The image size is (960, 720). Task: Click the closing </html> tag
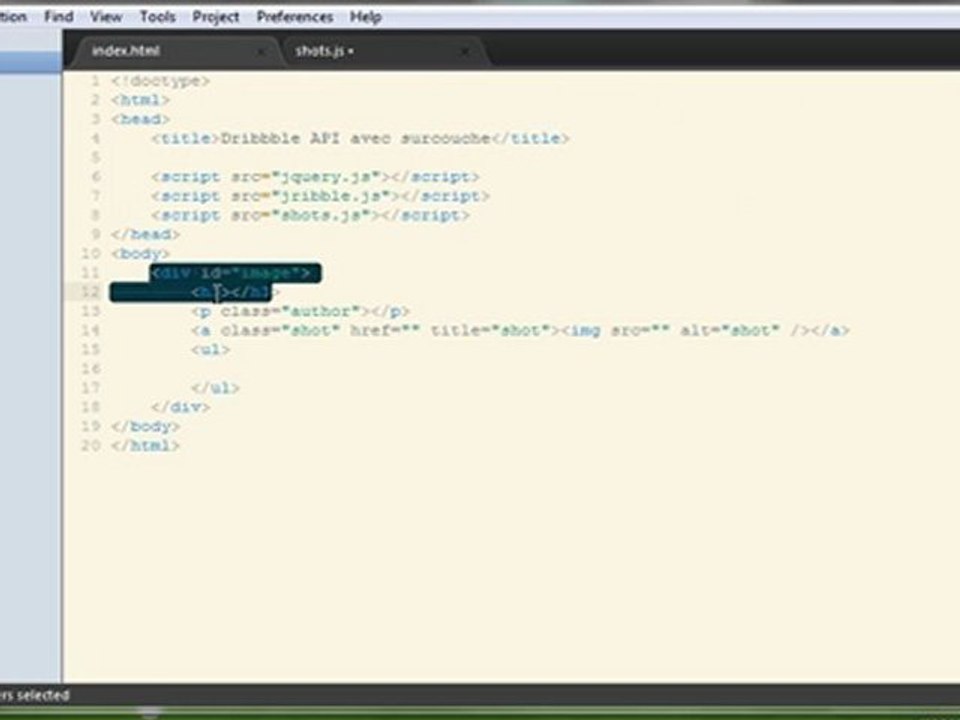point(145,445)
